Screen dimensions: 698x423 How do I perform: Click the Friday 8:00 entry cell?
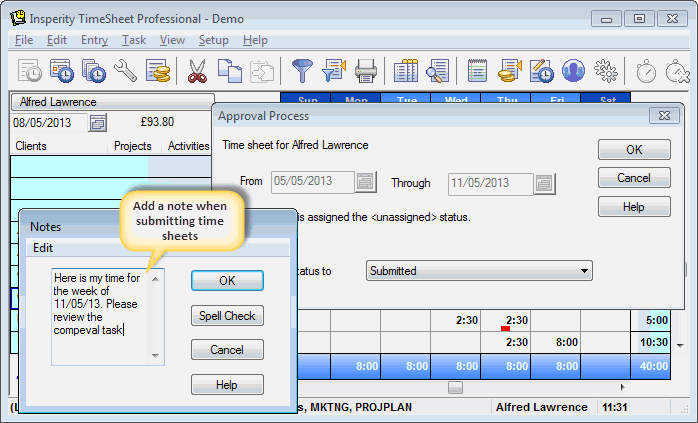pyautogui.click(x=555, y=342)
